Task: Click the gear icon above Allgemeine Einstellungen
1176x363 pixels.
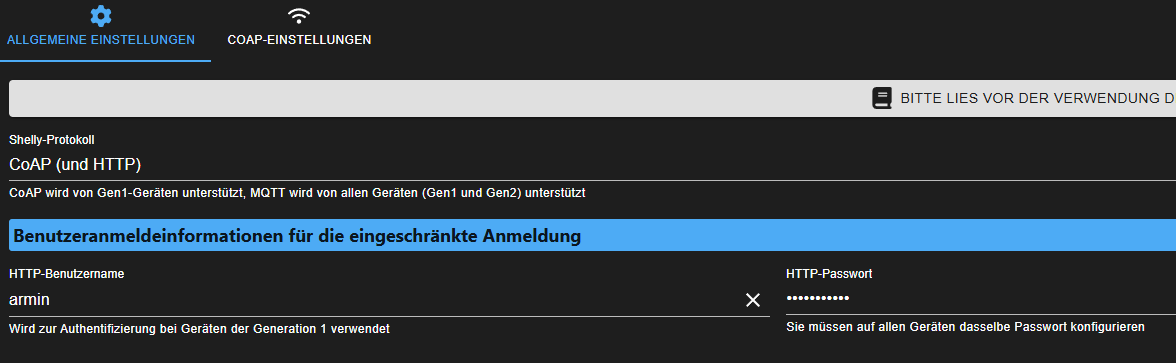Action: click(100, 16)
